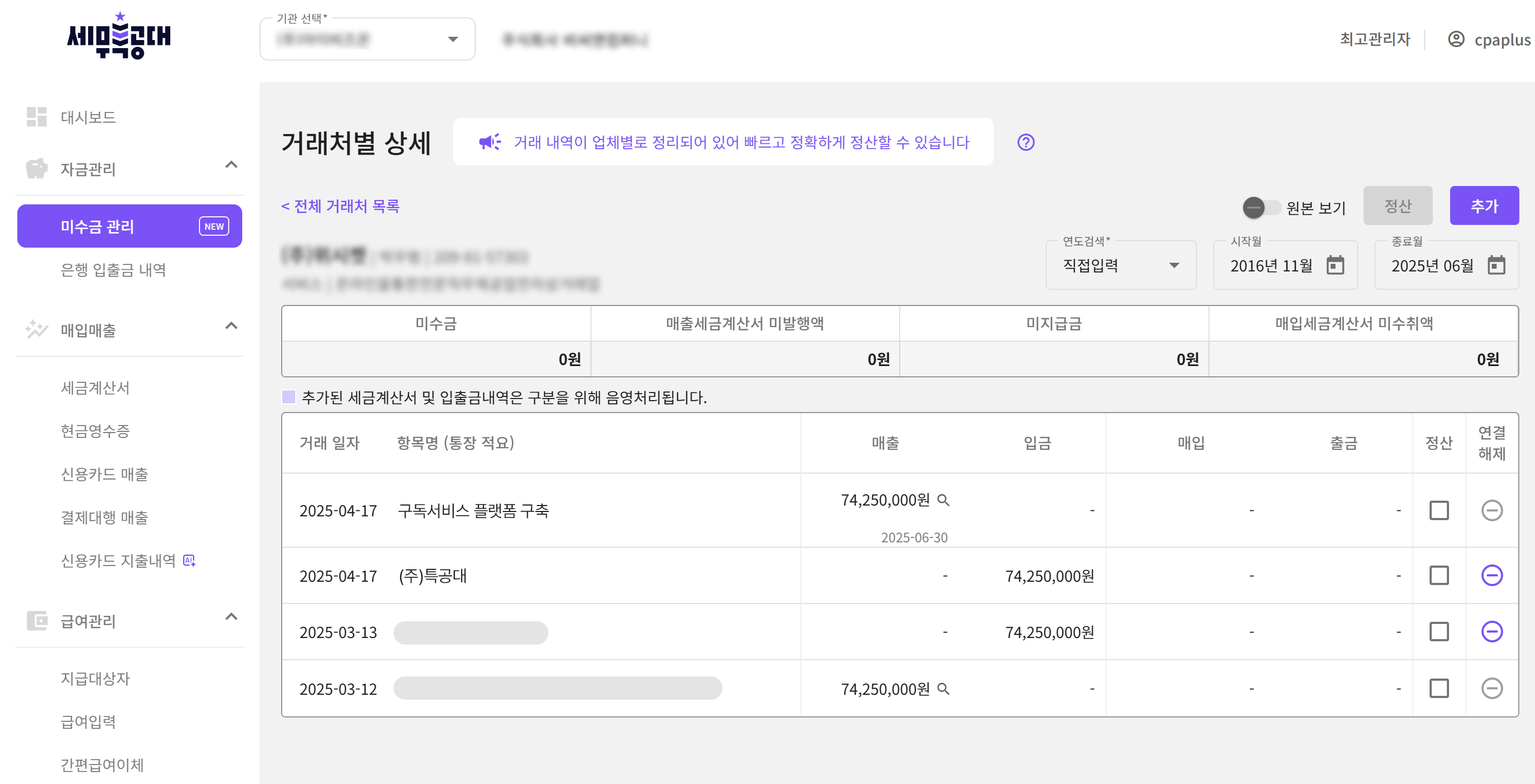Click the cpaplus user account icon
Viewport: 1535px width, 784px height.
click(x=1456, y=39)
